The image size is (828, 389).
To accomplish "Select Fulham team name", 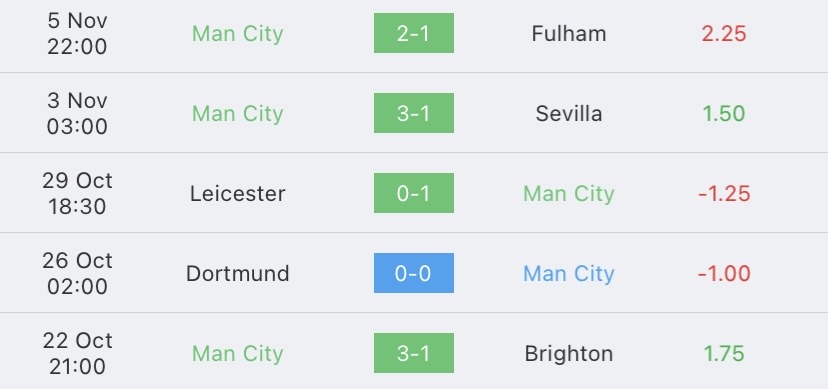I will 569,34.
